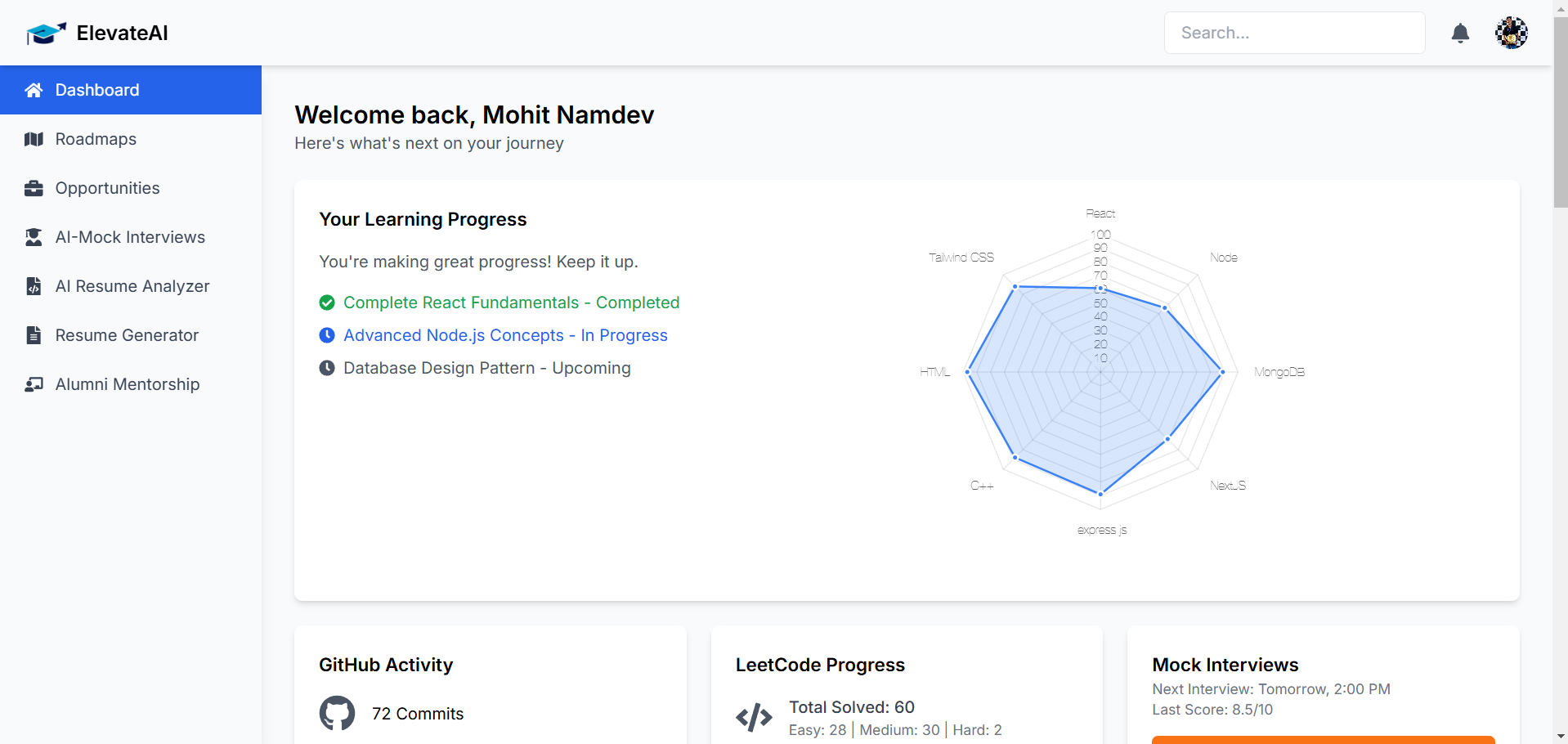
Task: Click the Dashboard home icon
Action: [34, 90]
